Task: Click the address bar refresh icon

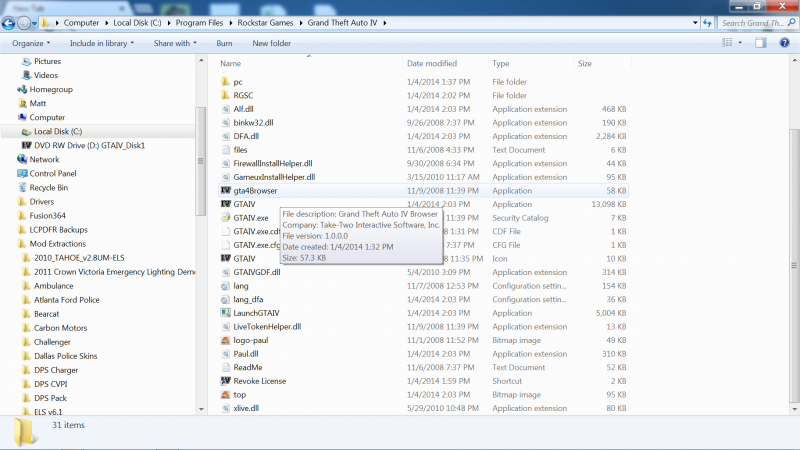Action: tap(707, 23)
